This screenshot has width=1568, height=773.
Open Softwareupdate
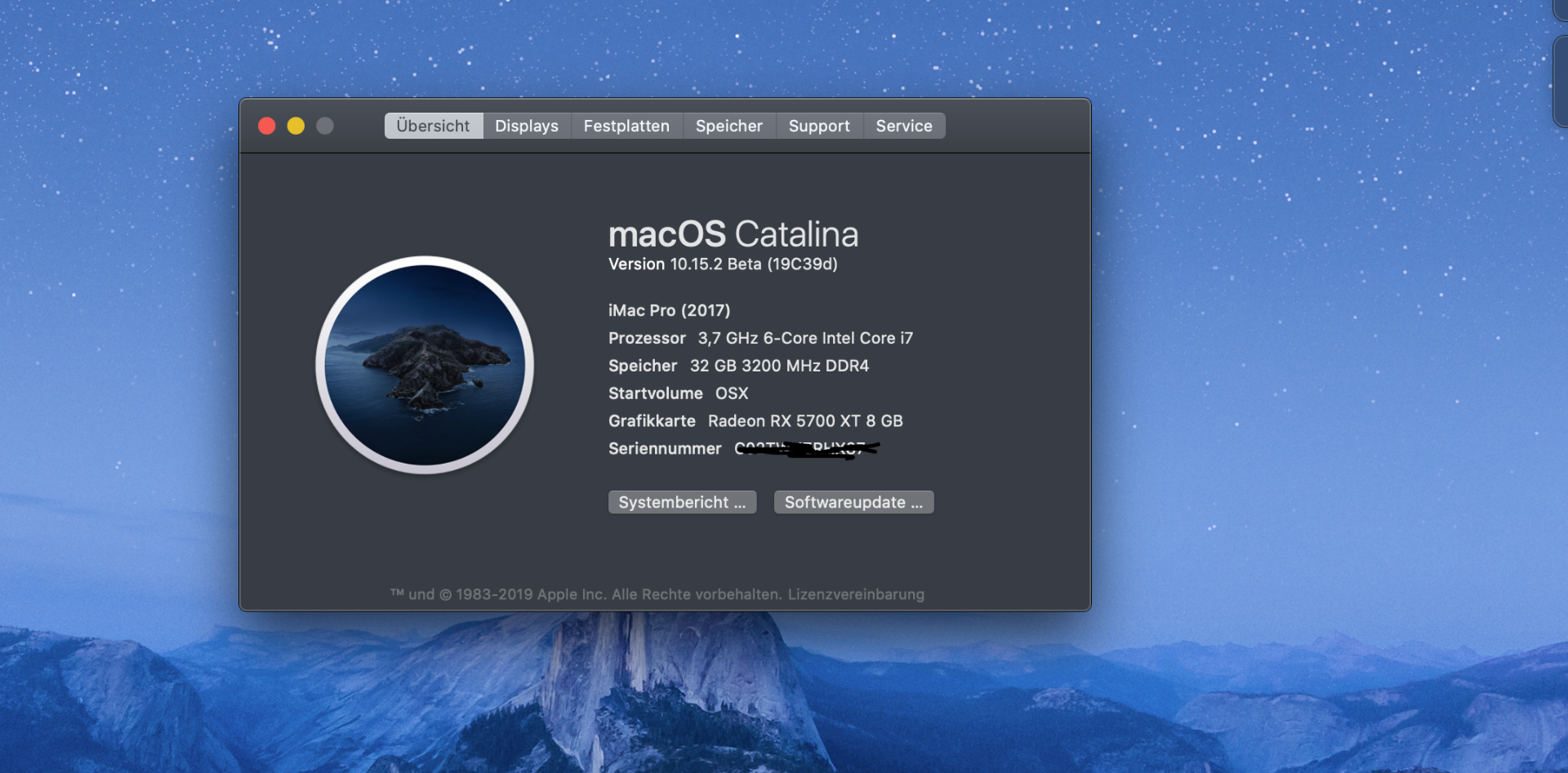(854, 502)
